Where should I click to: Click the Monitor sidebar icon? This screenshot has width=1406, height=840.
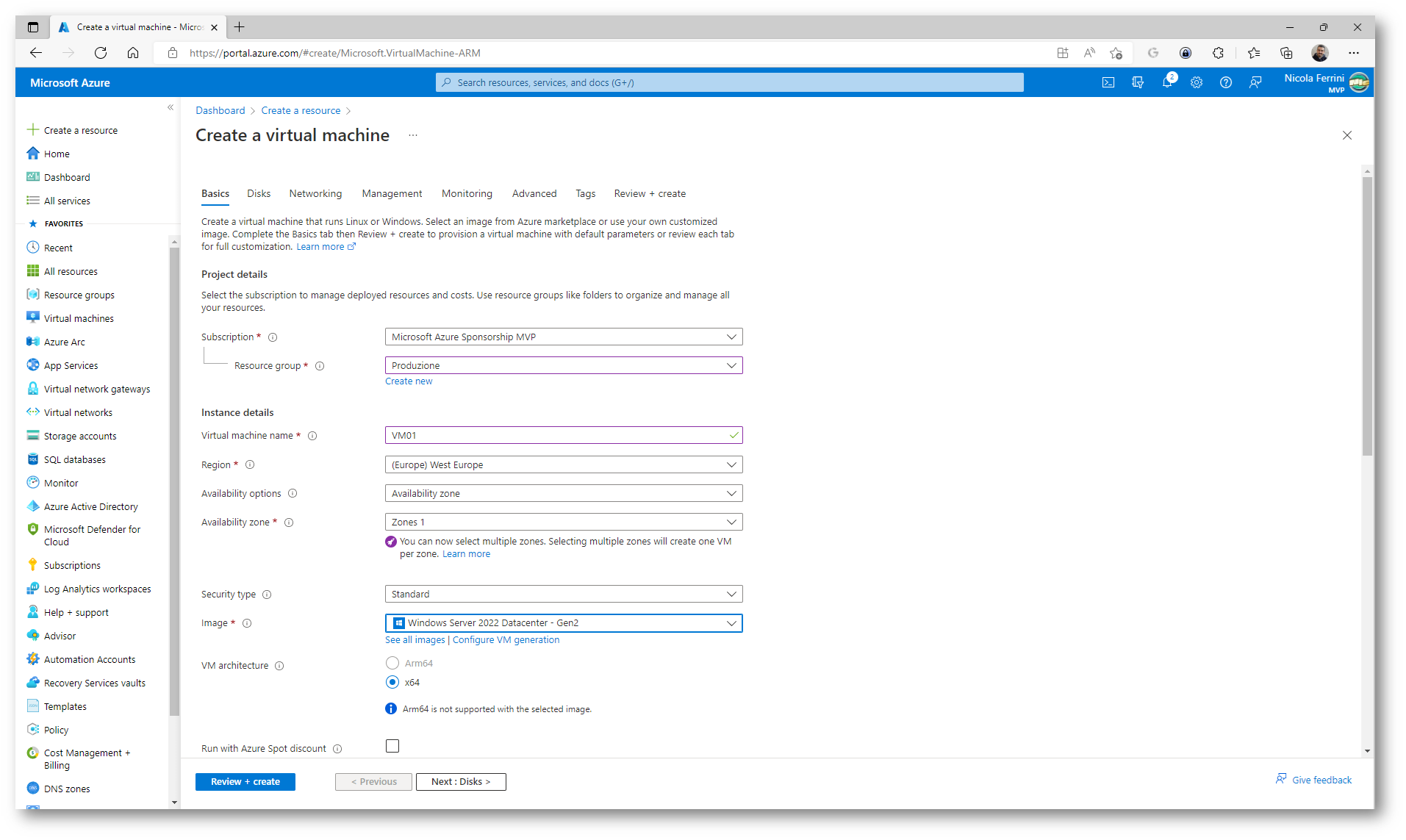point(33,482)
